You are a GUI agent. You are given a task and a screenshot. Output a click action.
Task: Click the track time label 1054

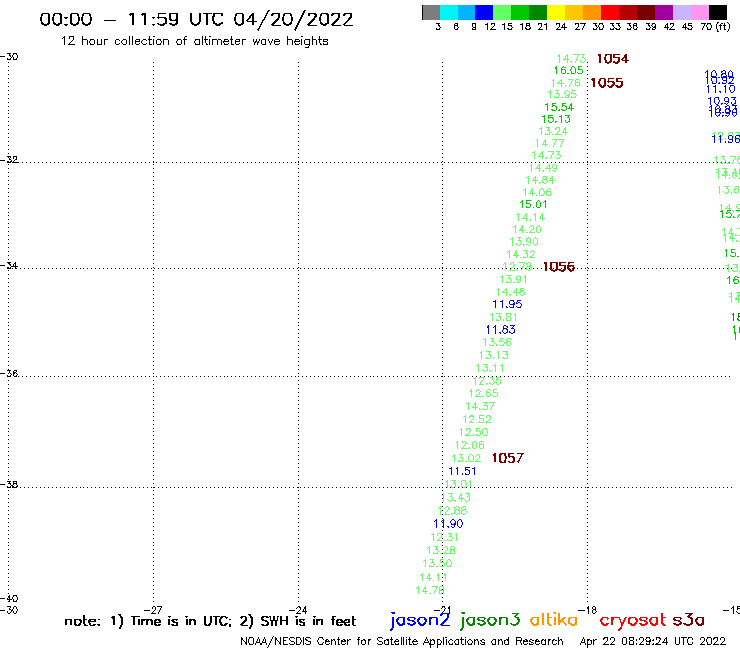(x=613, y=59)
